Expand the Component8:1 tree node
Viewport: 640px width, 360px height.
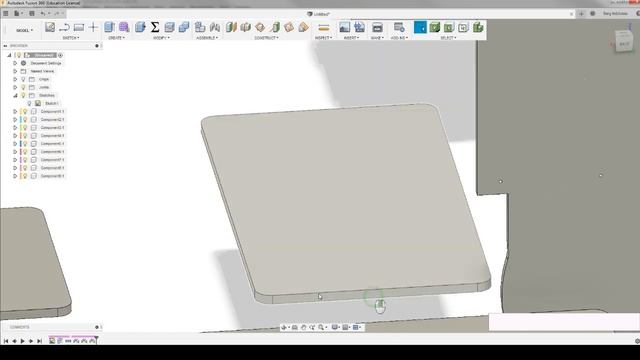(15, 168)
